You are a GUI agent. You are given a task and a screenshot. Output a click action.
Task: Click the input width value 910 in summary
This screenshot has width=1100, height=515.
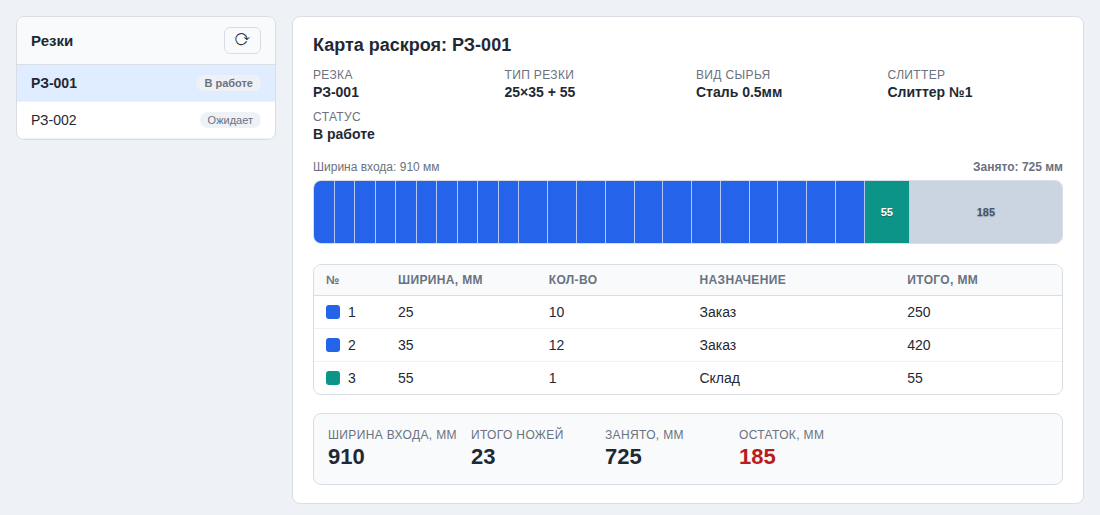pos(346,457)
